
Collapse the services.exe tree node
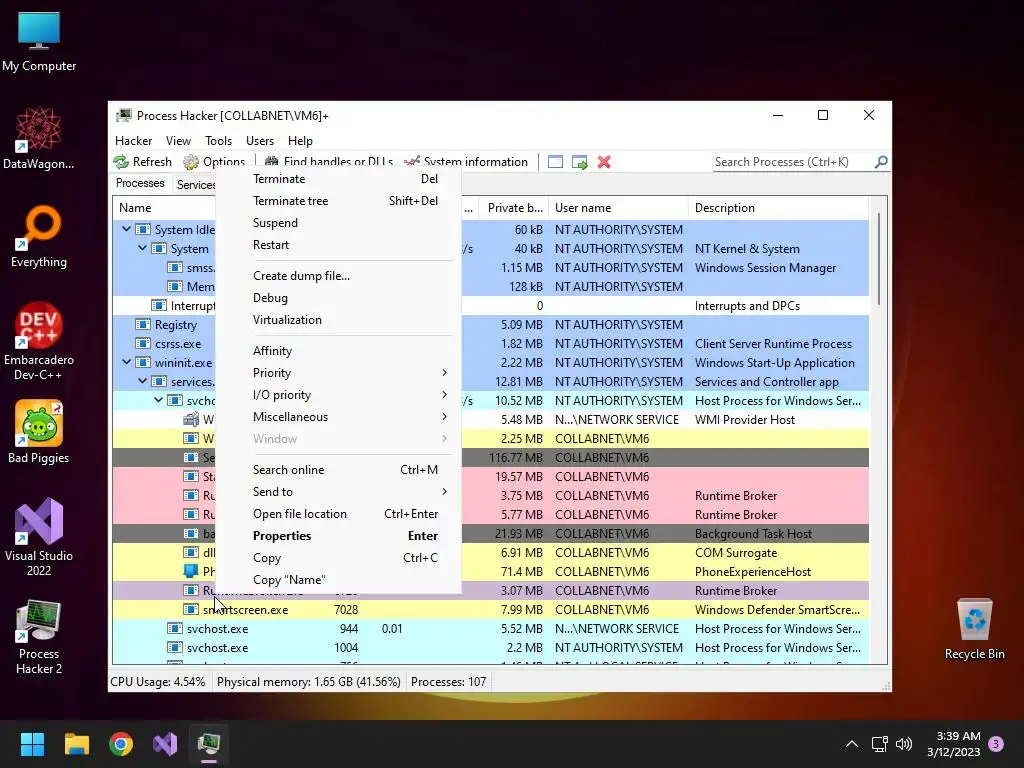click(x=142, y=381)
